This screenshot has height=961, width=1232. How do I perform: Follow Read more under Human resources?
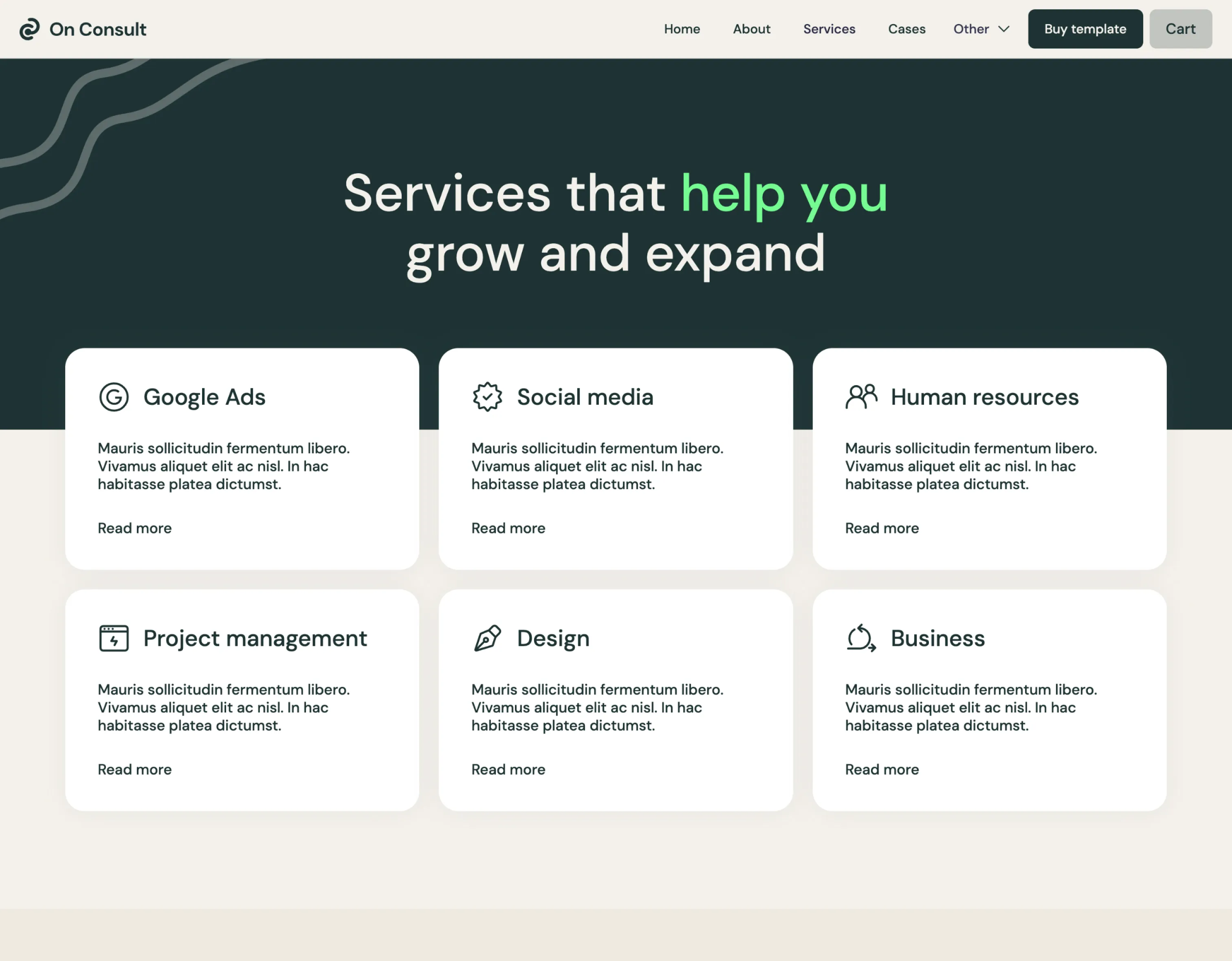(882, 528)
